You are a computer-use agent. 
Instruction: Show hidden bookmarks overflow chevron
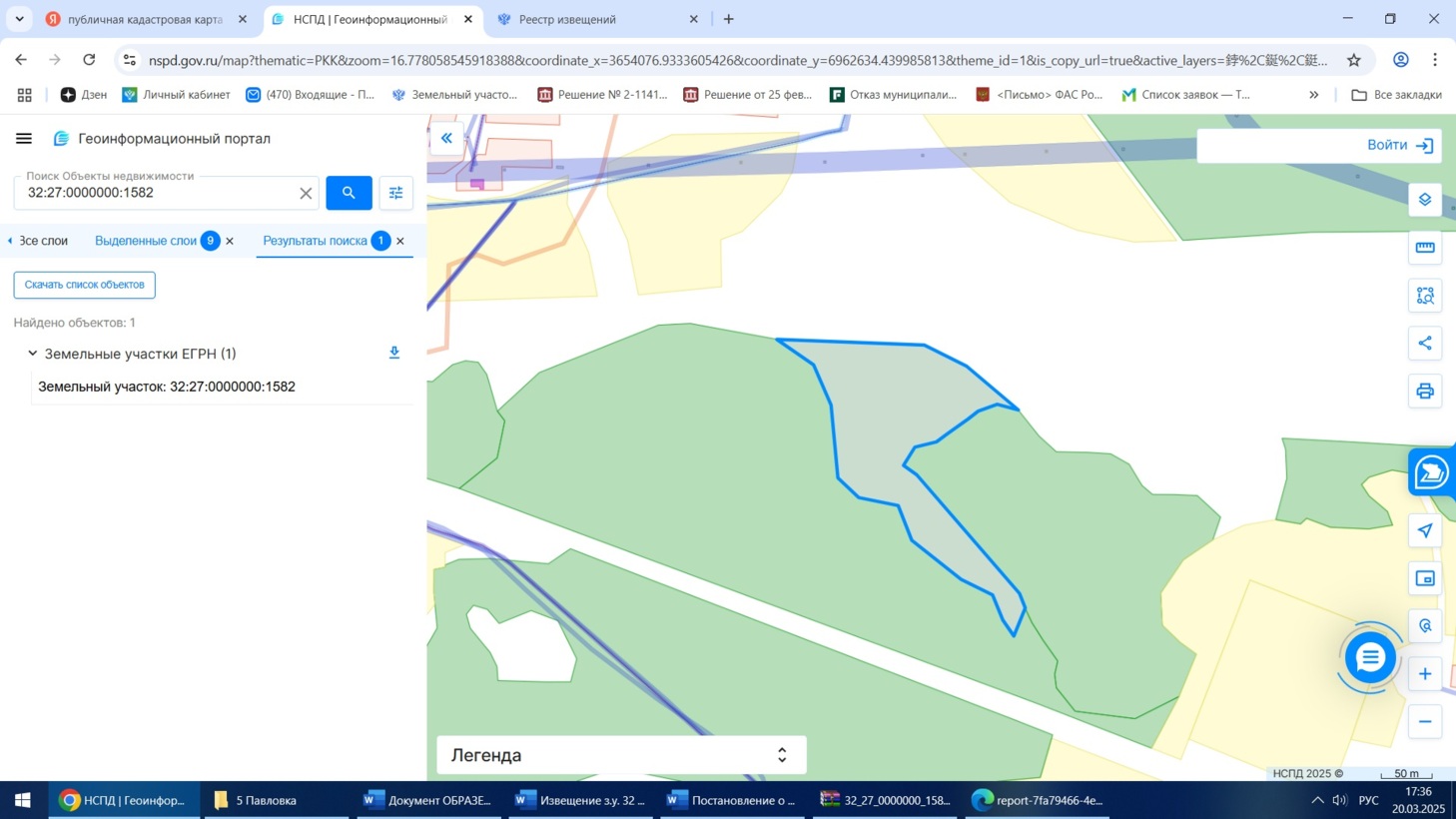coord(1313,95)
